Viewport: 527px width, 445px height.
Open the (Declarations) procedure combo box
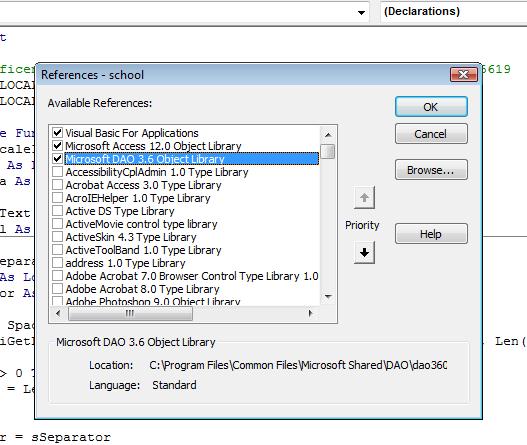pos(453,12)
